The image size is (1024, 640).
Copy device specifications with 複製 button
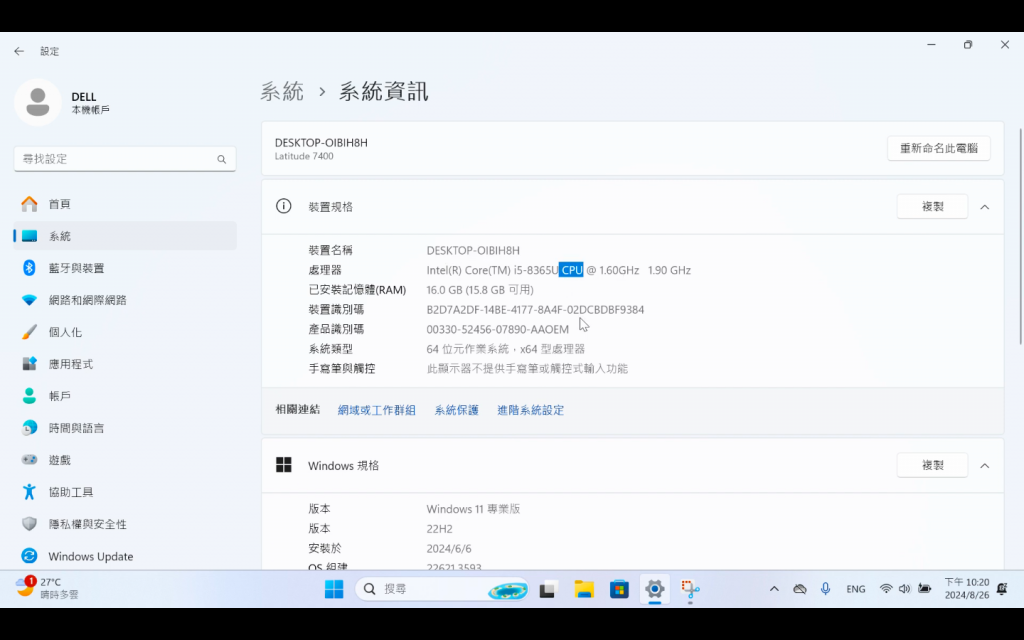pos(932,206)
